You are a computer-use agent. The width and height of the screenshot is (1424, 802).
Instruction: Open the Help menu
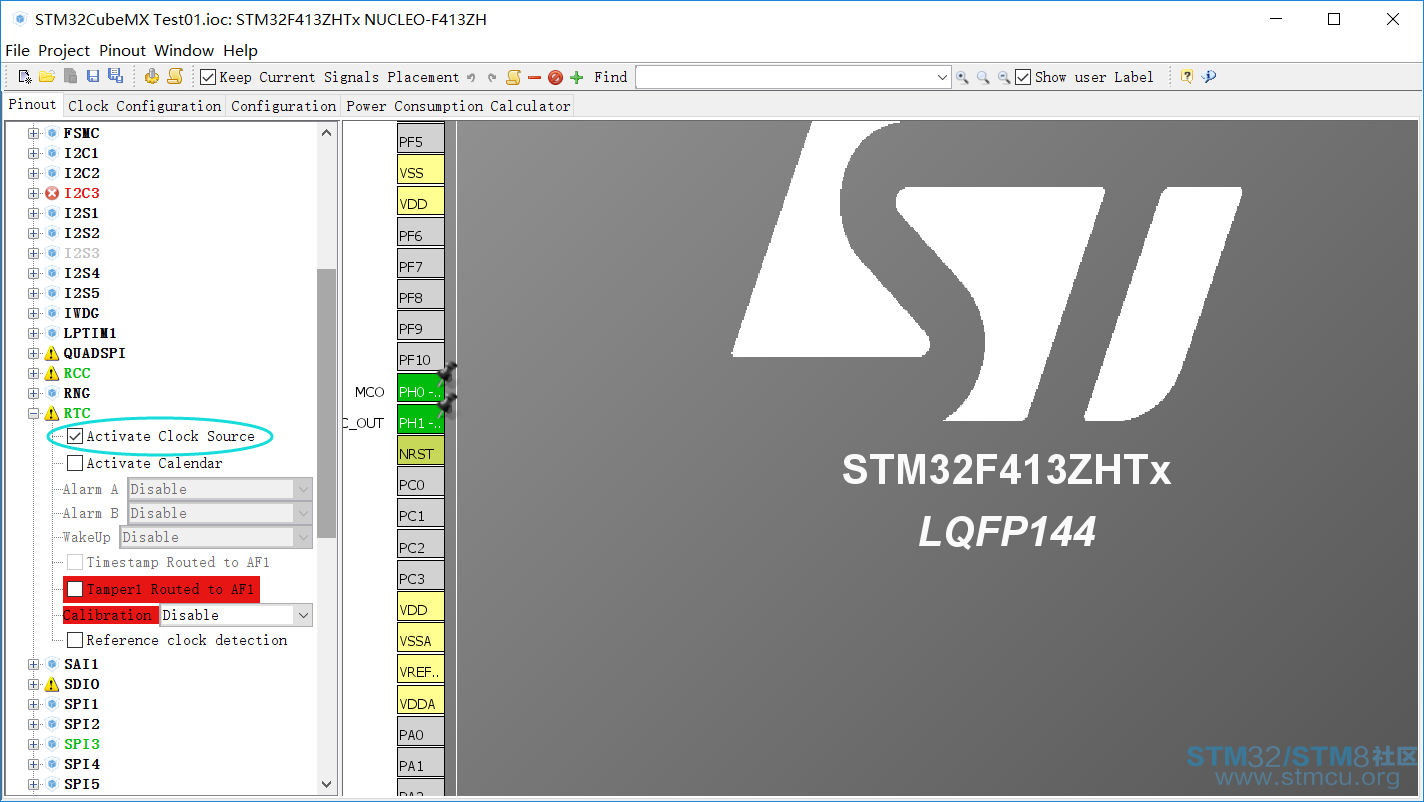click(240, 50)
